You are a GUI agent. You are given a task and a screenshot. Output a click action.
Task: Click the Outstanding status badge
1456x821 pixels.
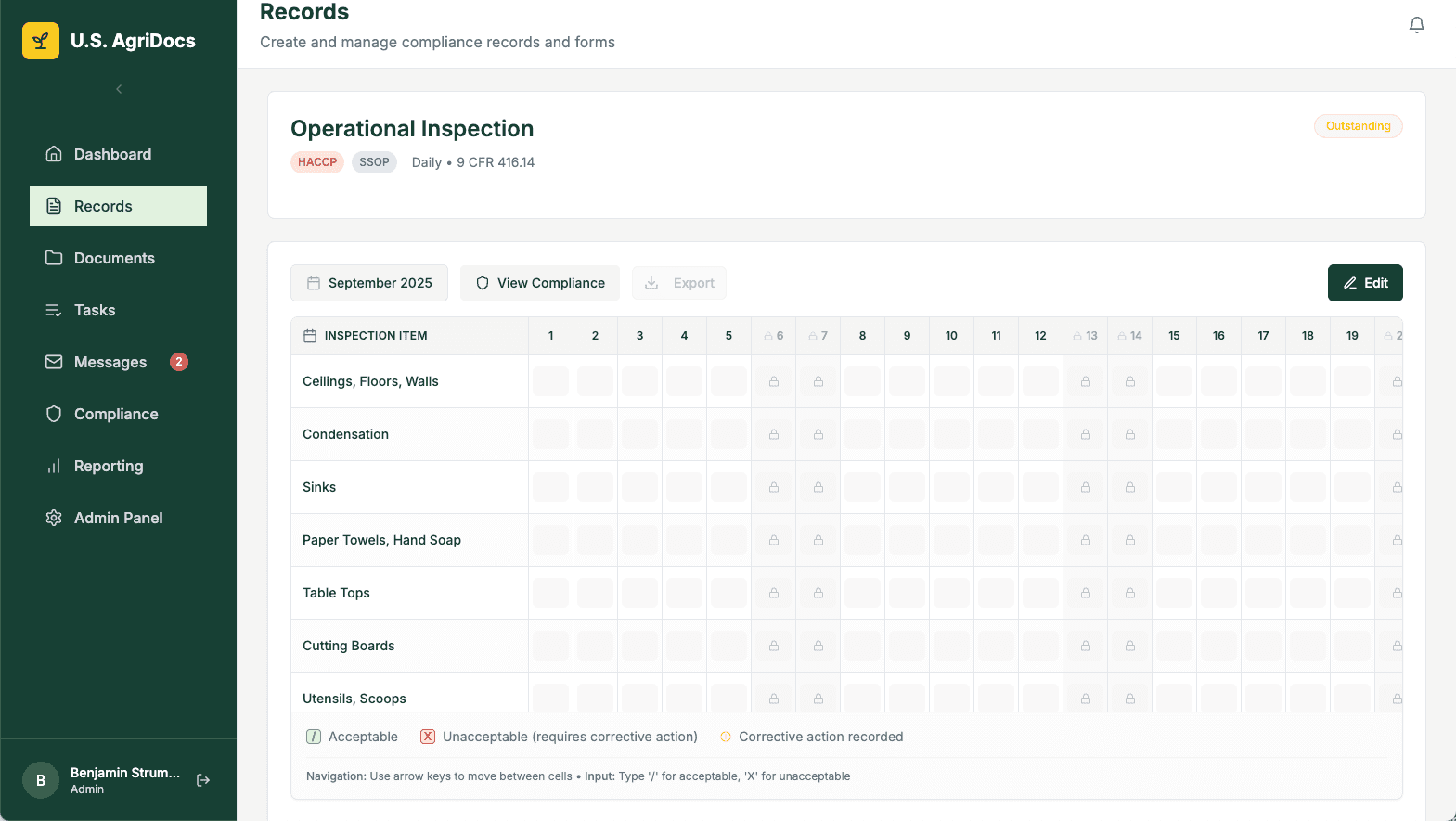1358,126
